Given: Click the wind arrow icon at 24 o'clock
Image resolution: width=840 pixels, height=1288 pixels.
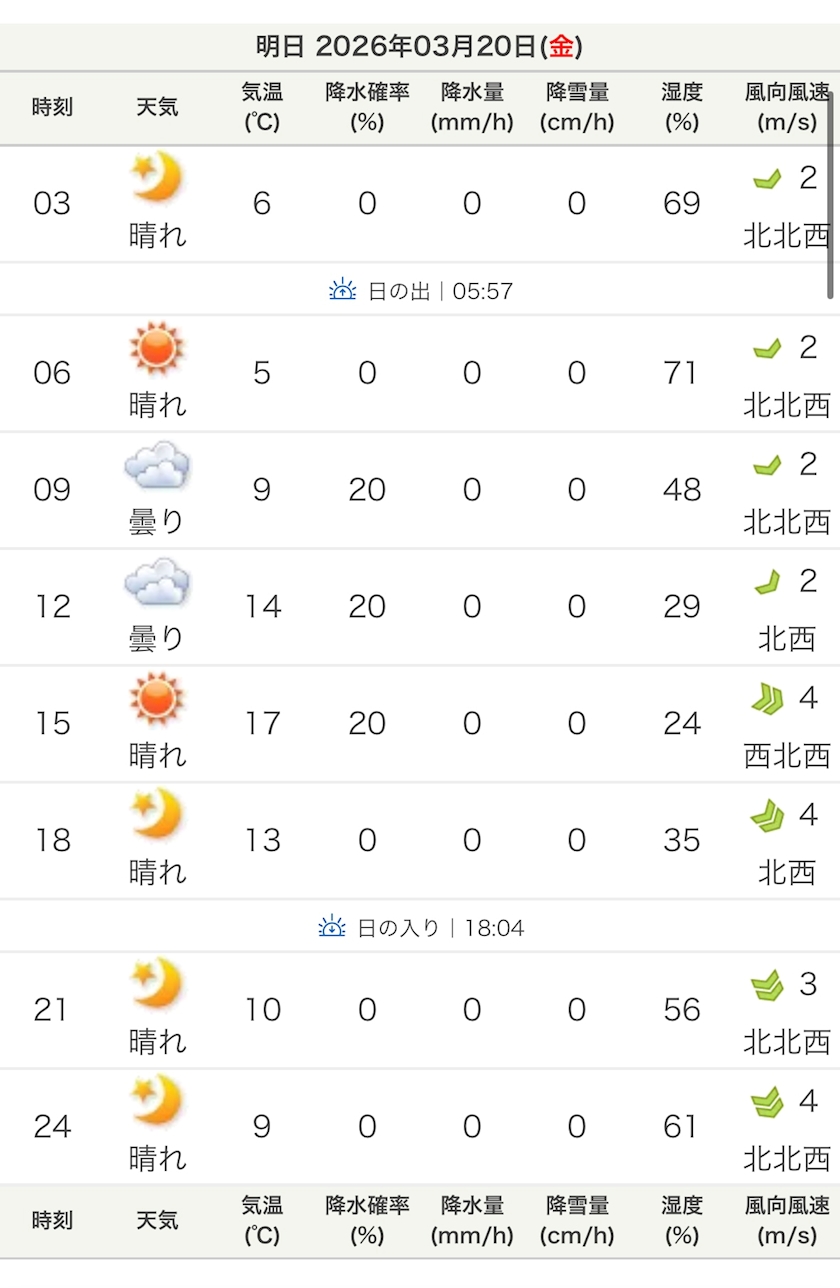Looking at the screenshot, I should click(x=767, y=1103).
